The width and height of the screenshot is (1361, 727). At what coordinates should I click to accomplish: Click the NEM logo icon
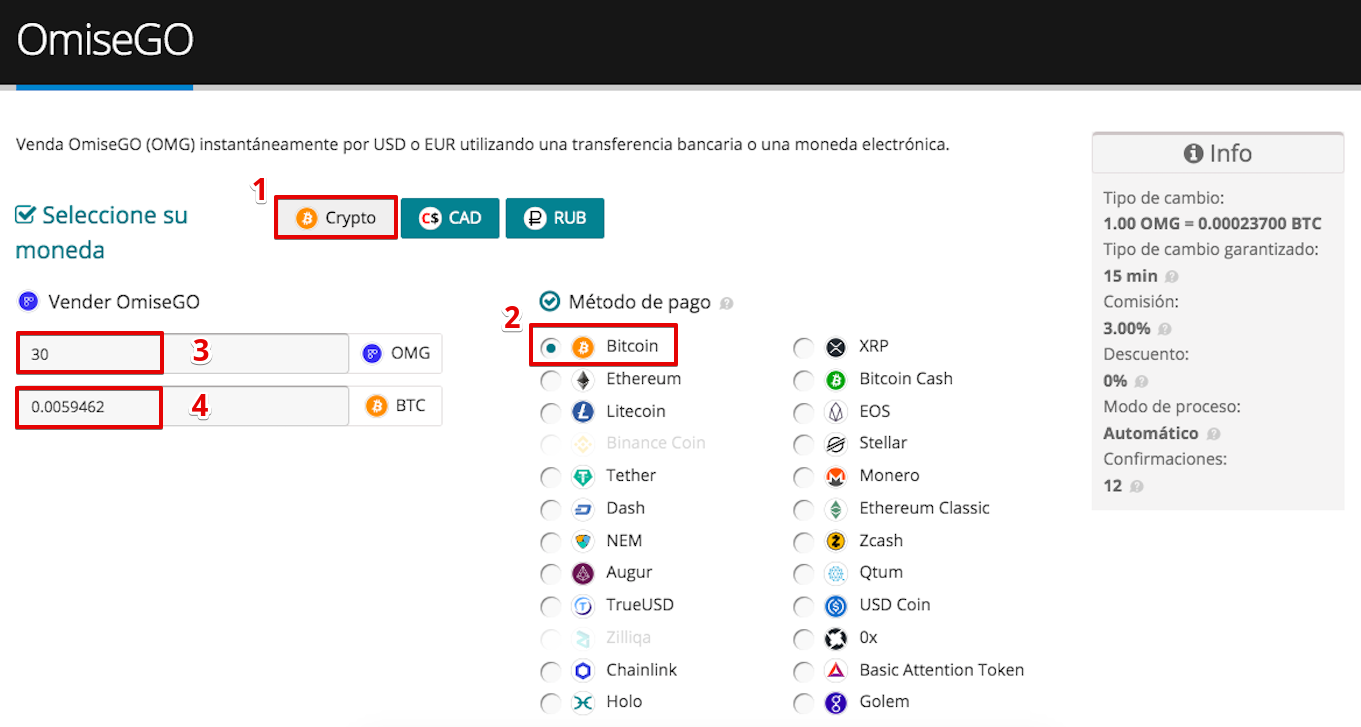point(583,542)
